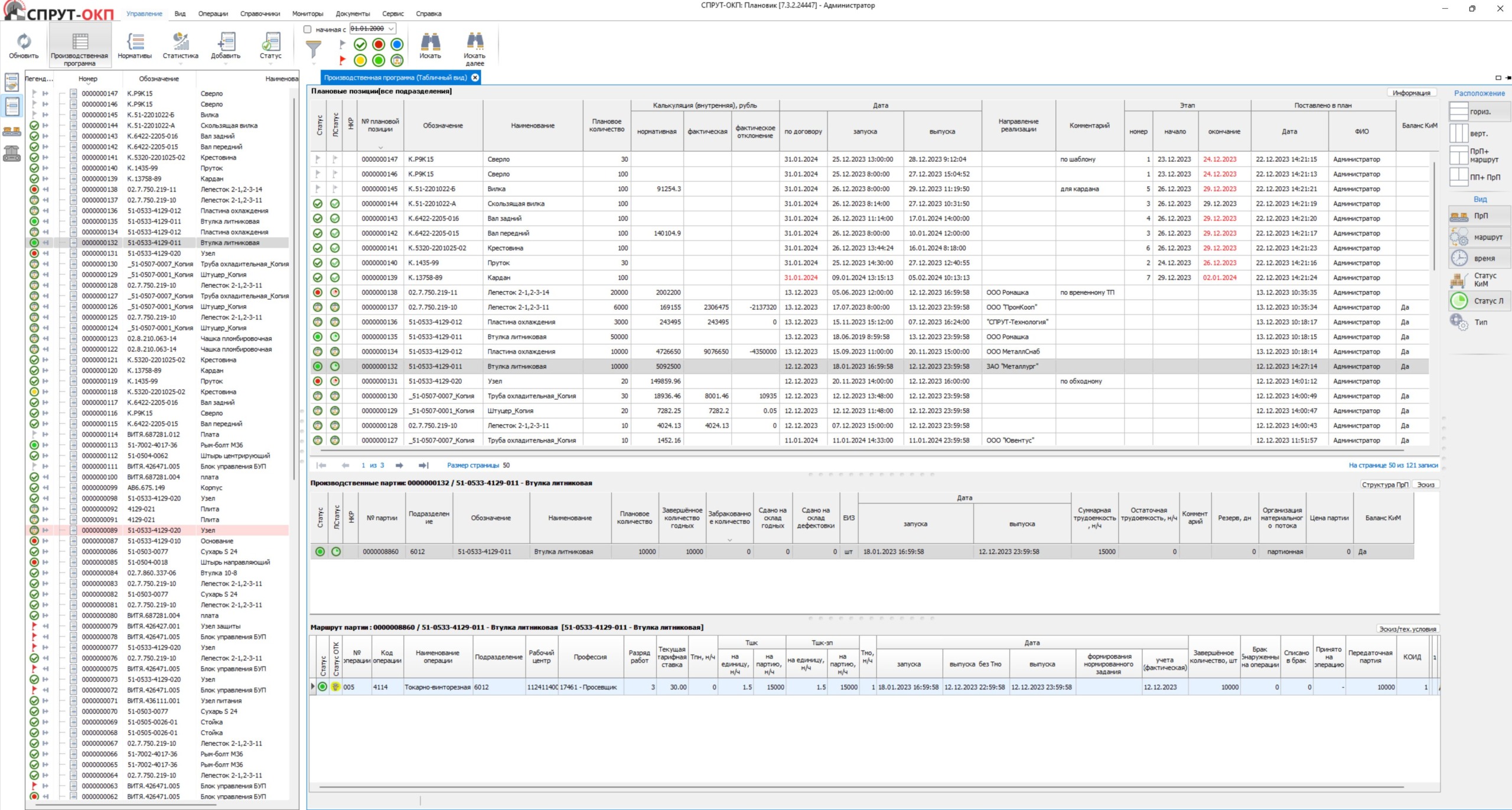Viewport: 1512px width, 810px height.
Task: Expand the Добавить dropdown arrow
Action: 226,63
